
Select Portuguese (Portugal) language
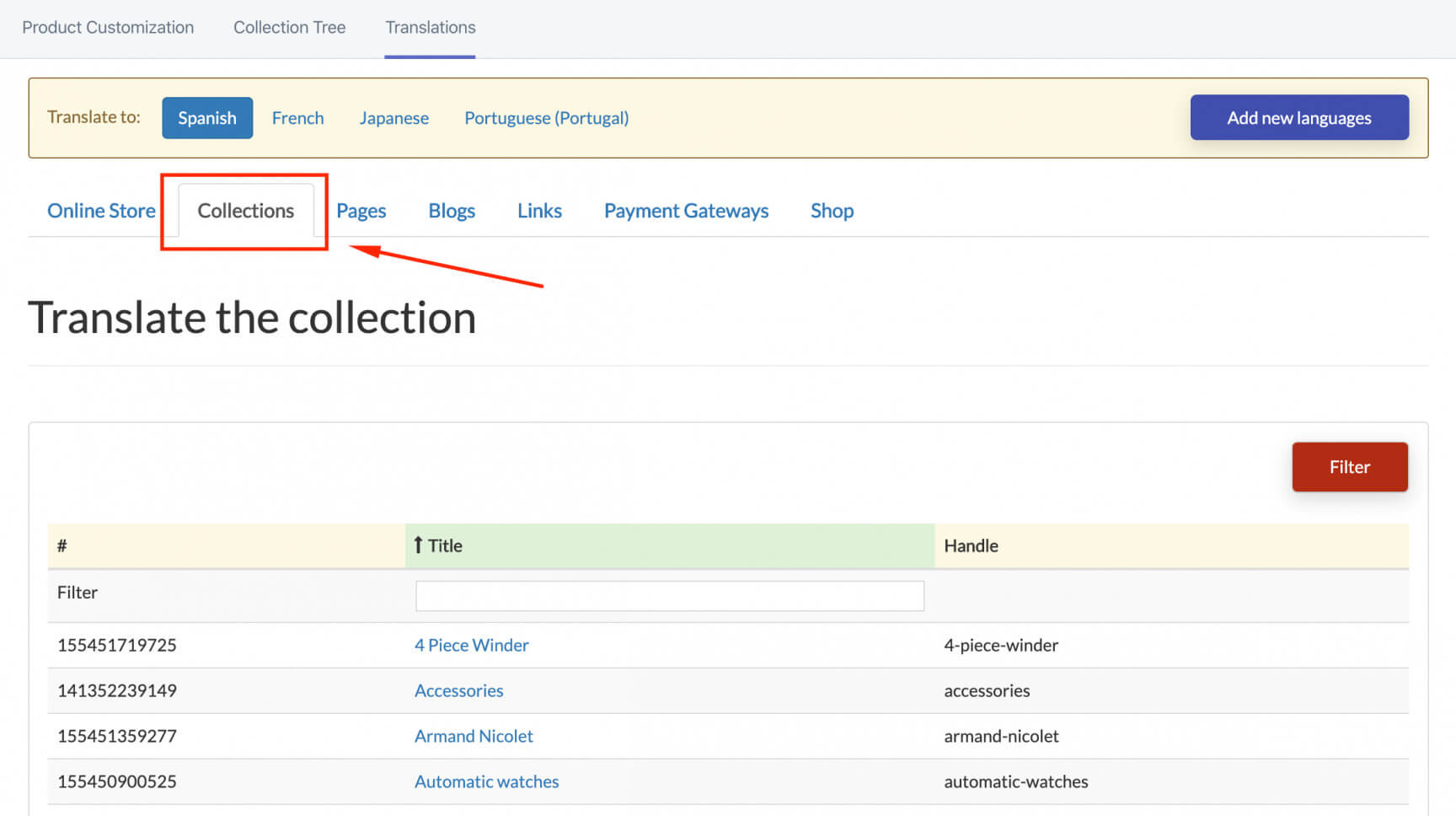(x=546, y=118)
